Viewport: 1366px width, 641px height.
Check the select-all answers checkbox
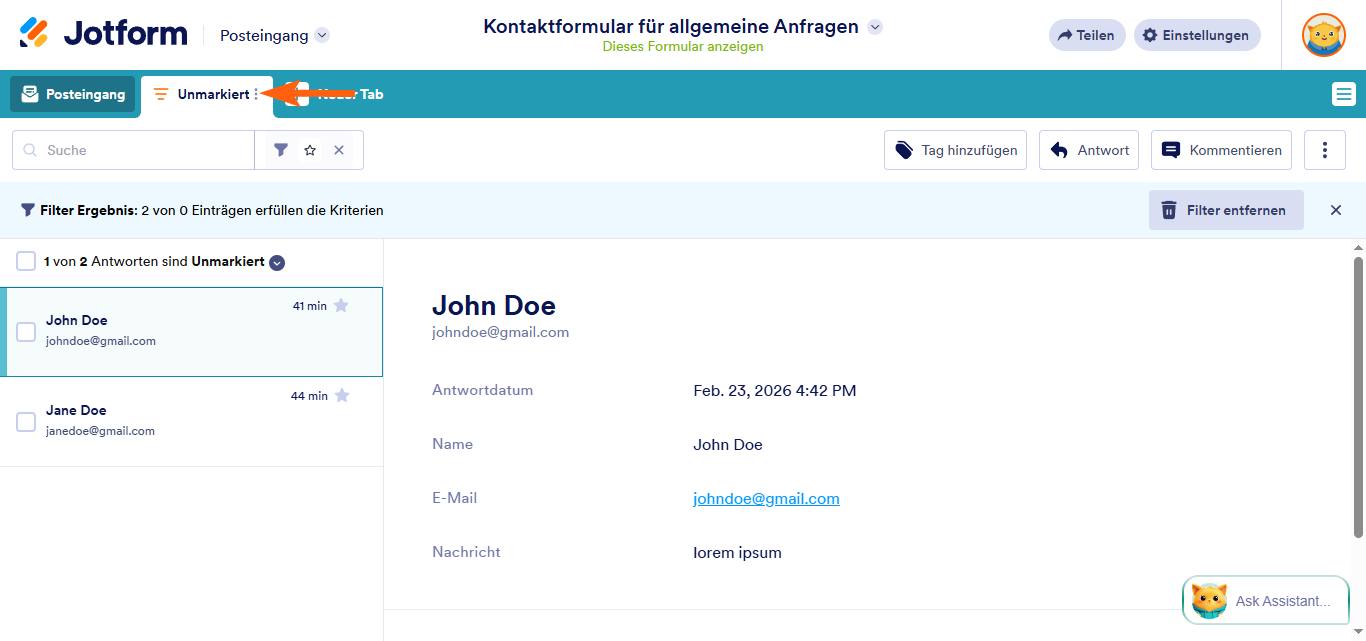click(26, 261)
